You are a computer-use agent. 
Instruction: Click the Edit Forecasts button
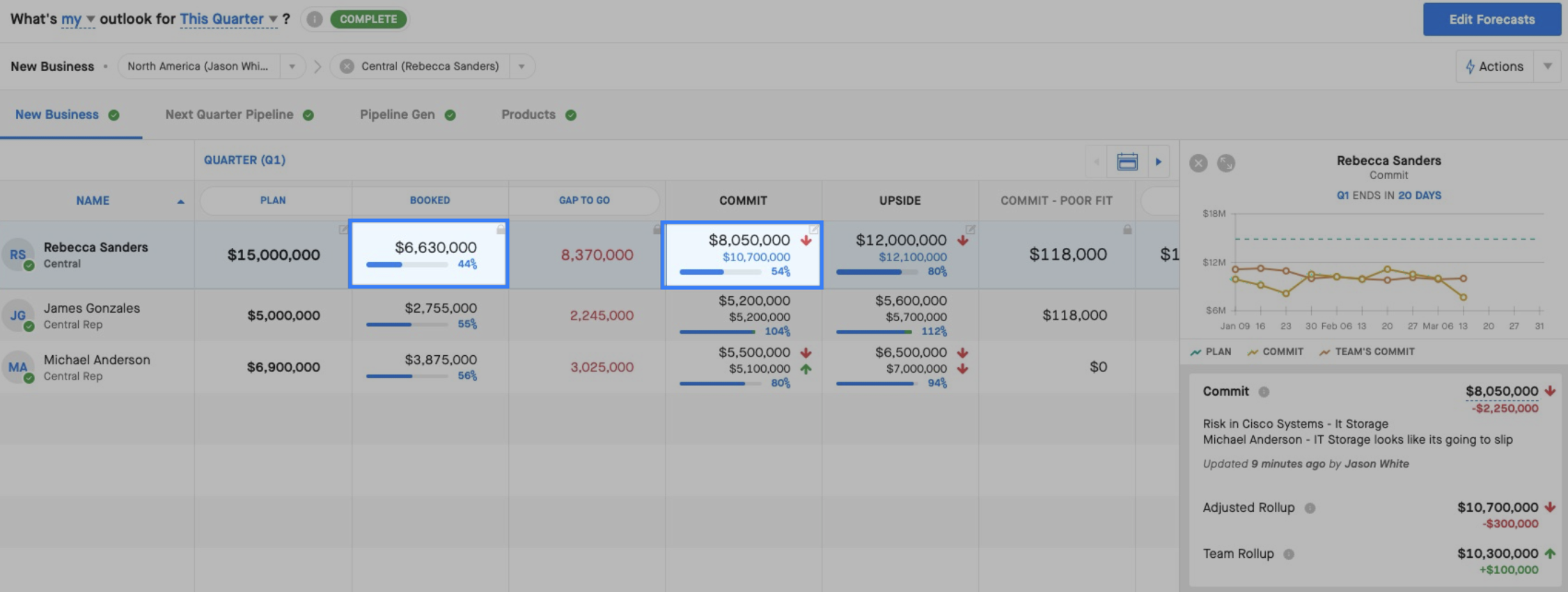[1492, 20]
